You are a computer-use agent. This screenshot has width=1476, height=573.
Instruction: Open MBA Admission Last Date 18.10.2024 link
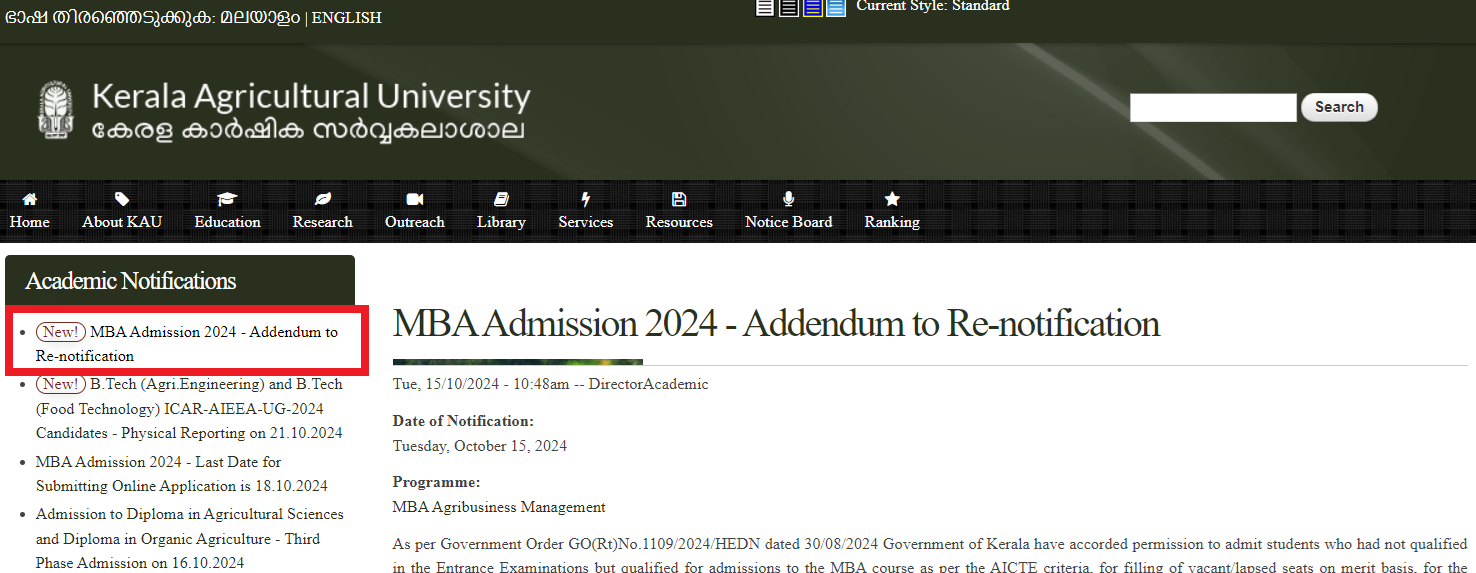[x=182, y=474]
